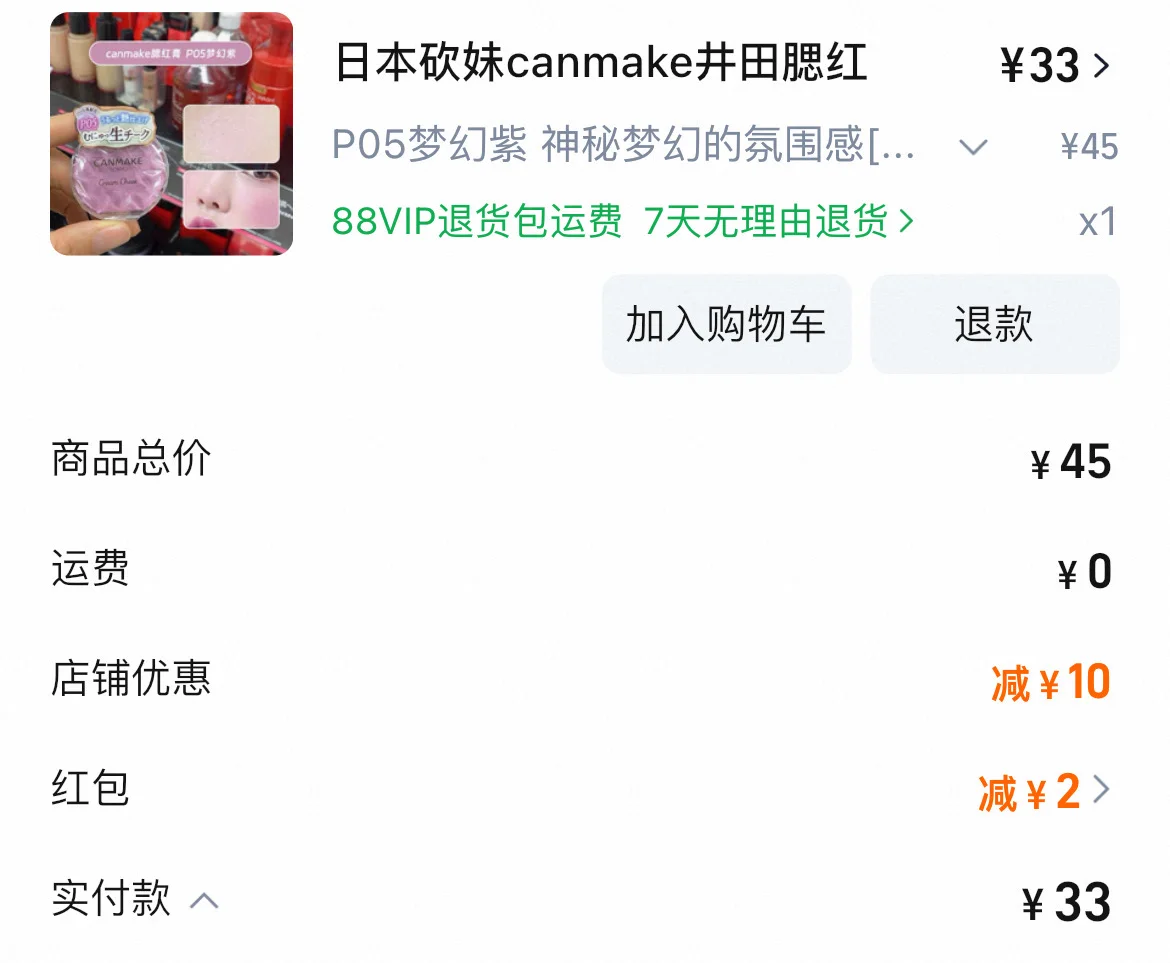Open the 红包 discount details chevron

(x=1101, y=789)
